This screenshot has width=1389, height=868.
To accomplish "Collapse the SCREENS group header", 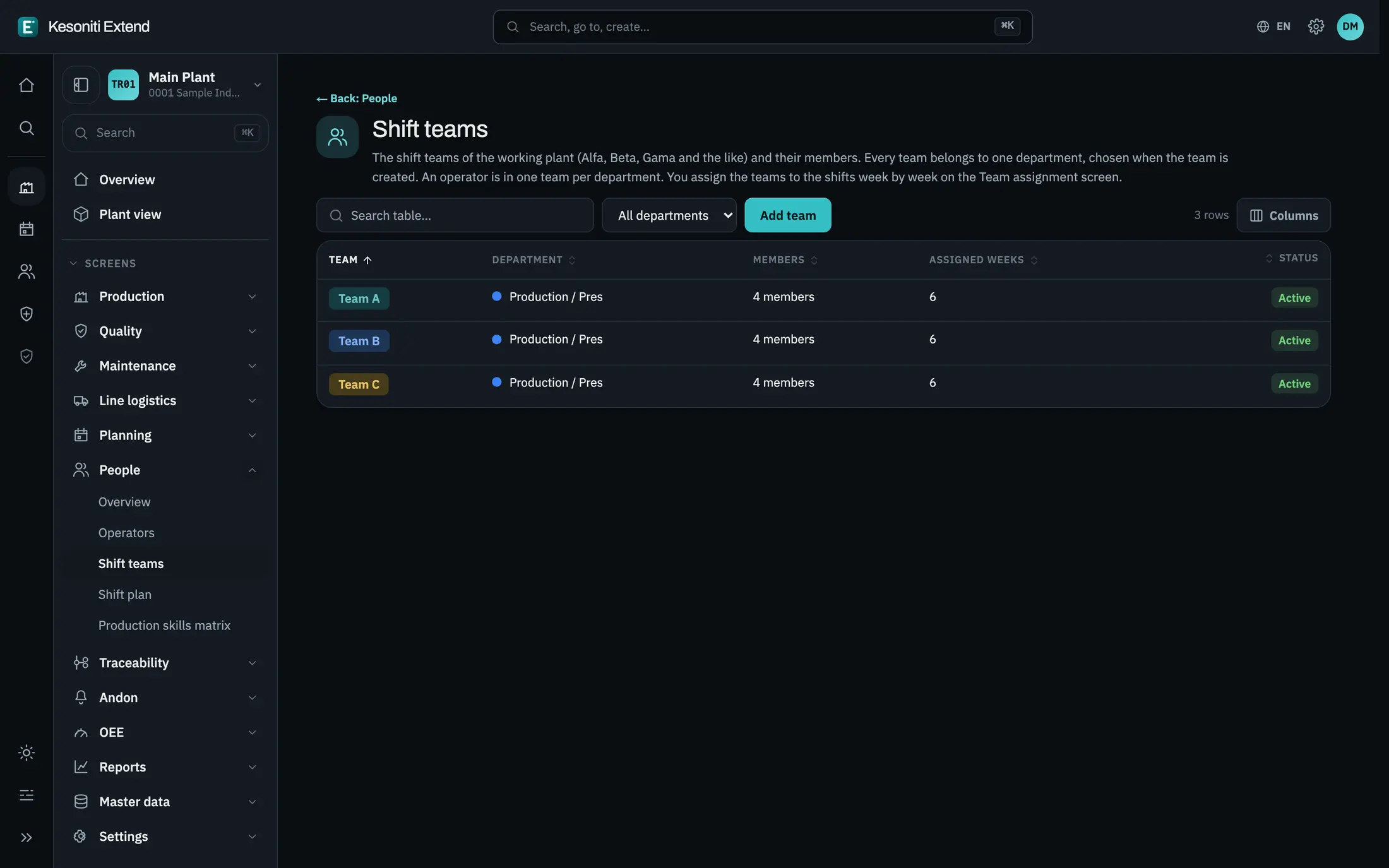I will coord(103,263).
